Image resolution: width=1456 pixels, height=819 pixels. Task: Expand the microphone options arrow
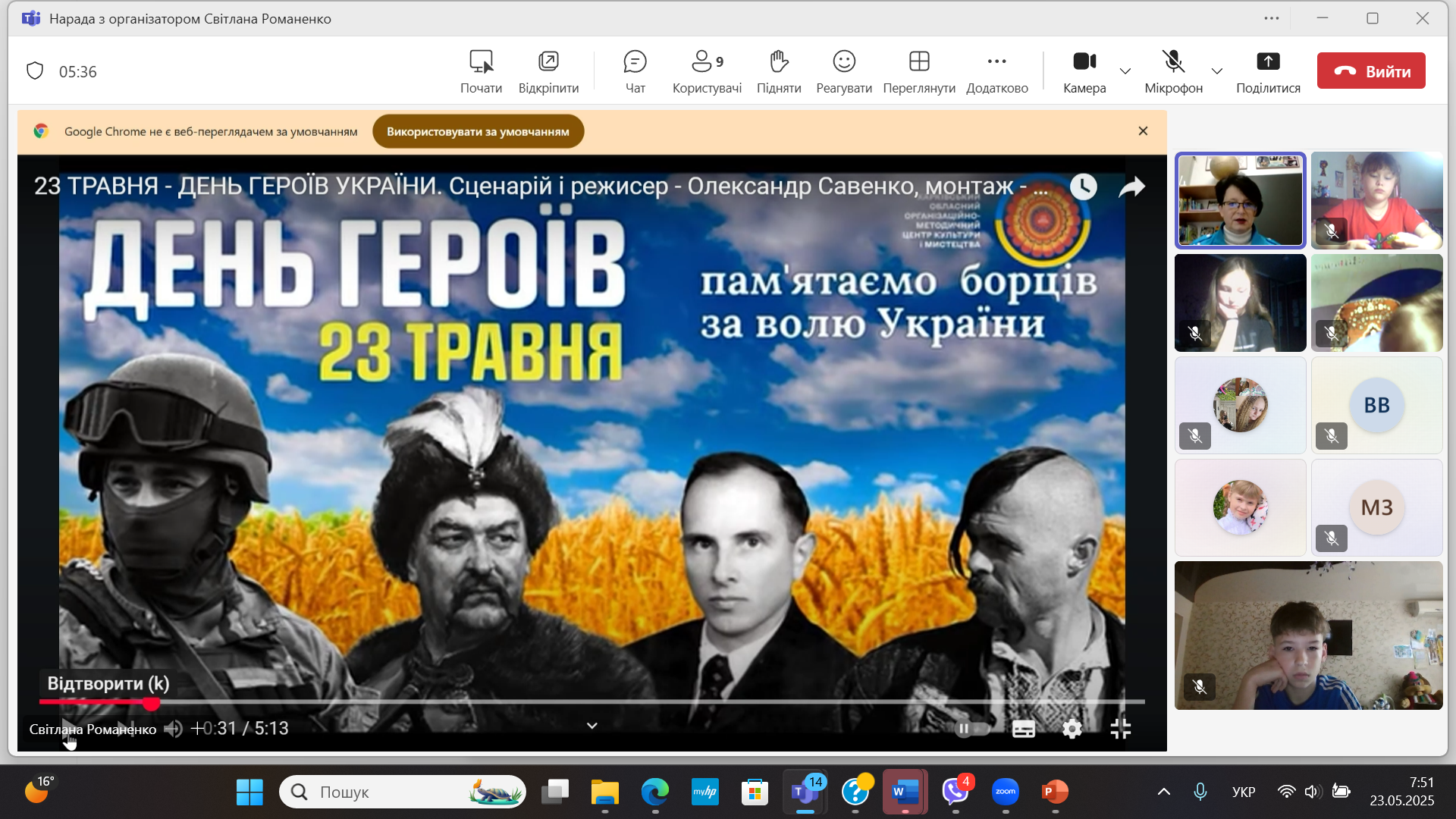coord(1217,71)
